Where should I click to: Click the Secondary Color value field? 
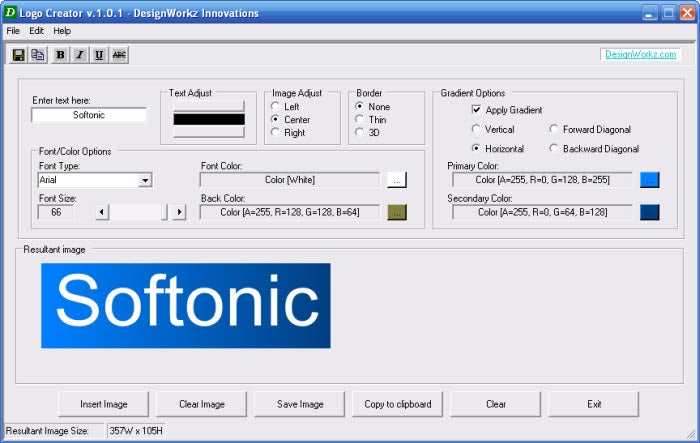click(x=542, y=213)
